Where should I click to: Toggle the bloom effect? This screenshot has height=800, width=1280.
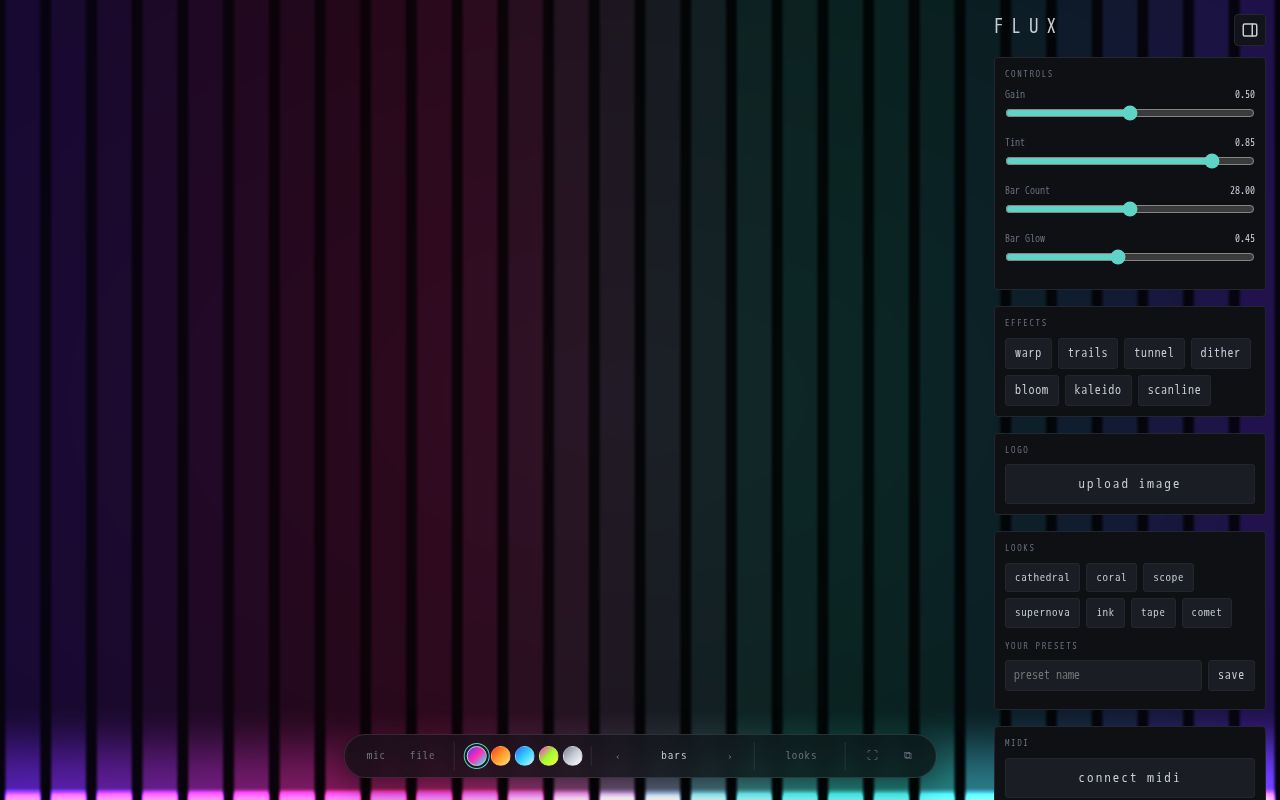[1032, 390]
